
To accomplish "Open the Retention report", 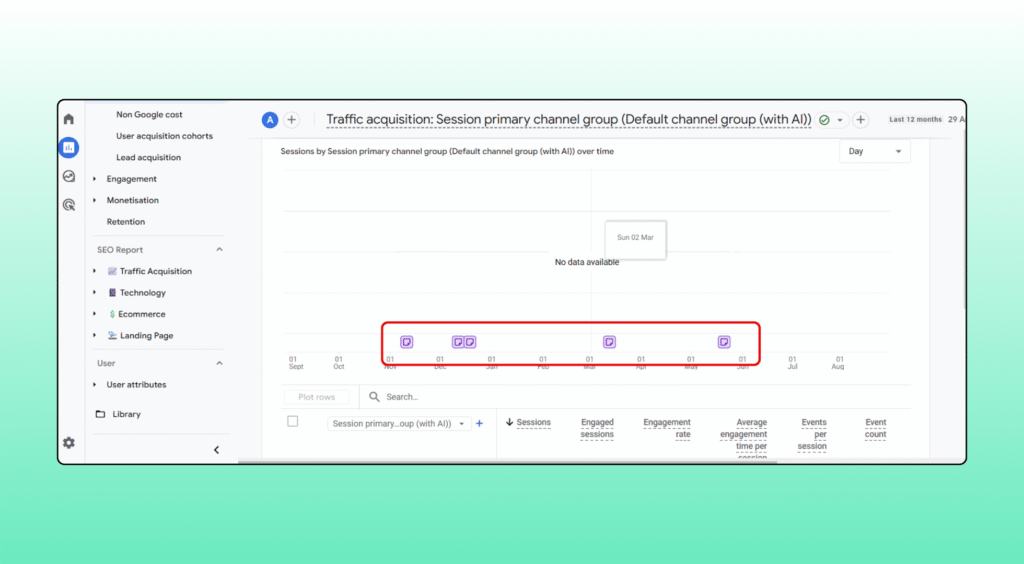I will point(126,222).
